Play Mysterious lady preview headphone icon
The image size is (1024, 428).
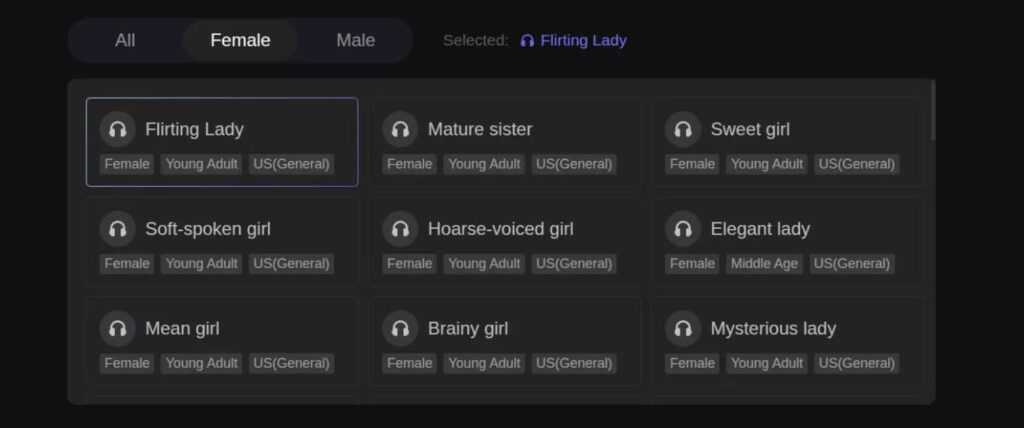683,328
